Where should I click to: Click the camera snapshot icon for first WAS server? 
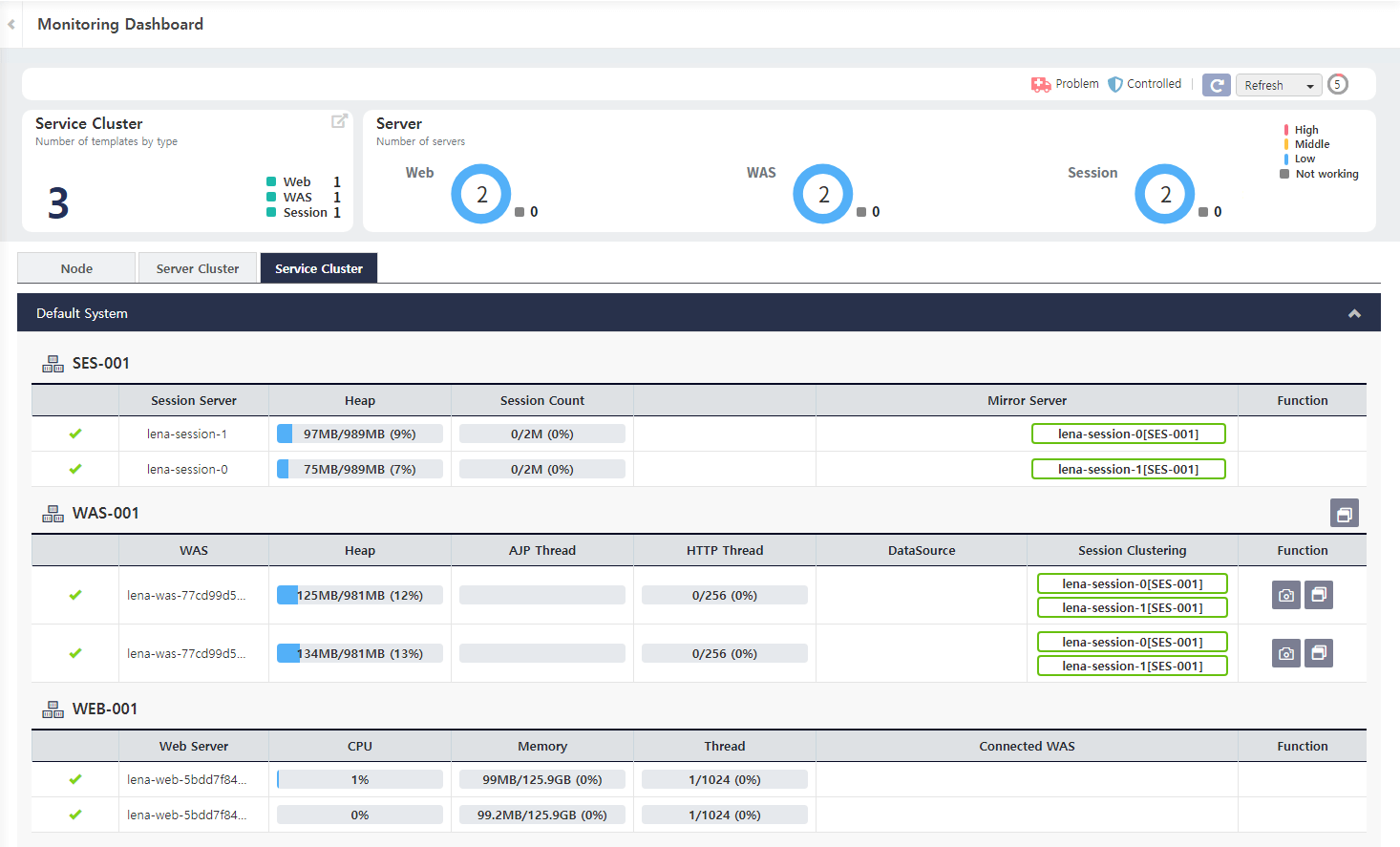(1285, 595)
